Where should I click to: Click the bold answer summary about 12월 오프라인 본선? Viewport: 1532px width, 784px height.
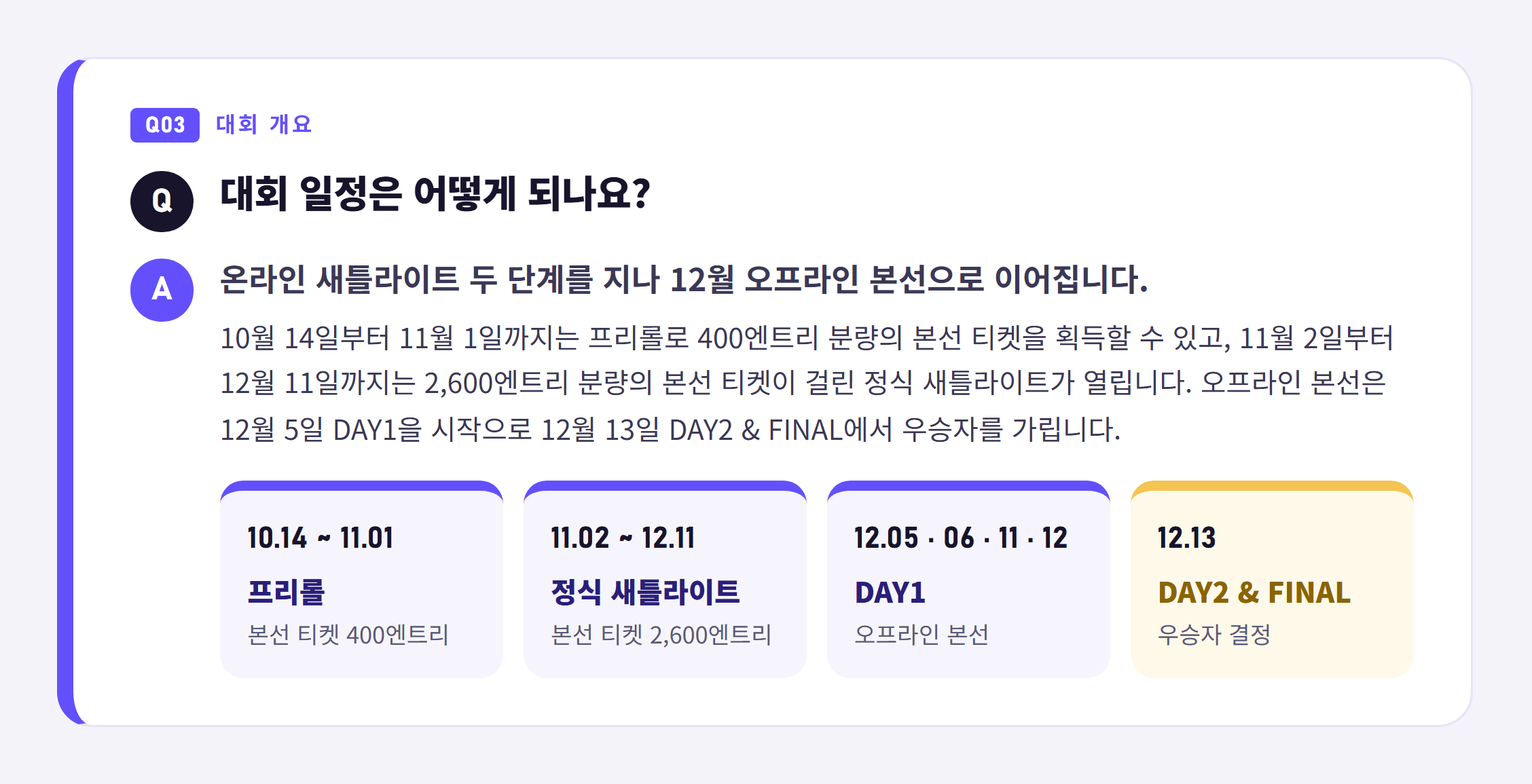pos(684,280)
